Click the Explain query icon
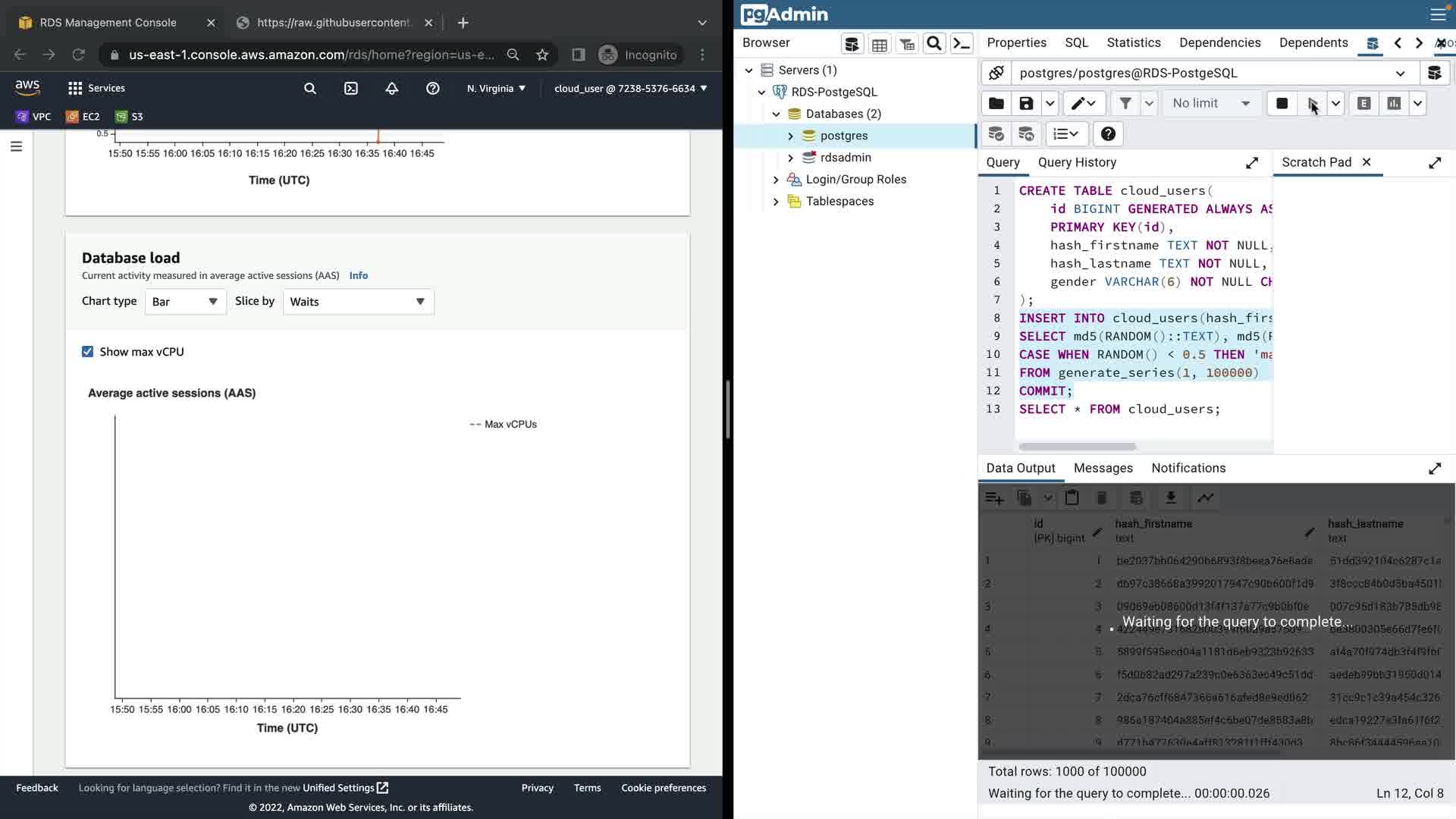Screen dimensions: 1456x819 1363,103
